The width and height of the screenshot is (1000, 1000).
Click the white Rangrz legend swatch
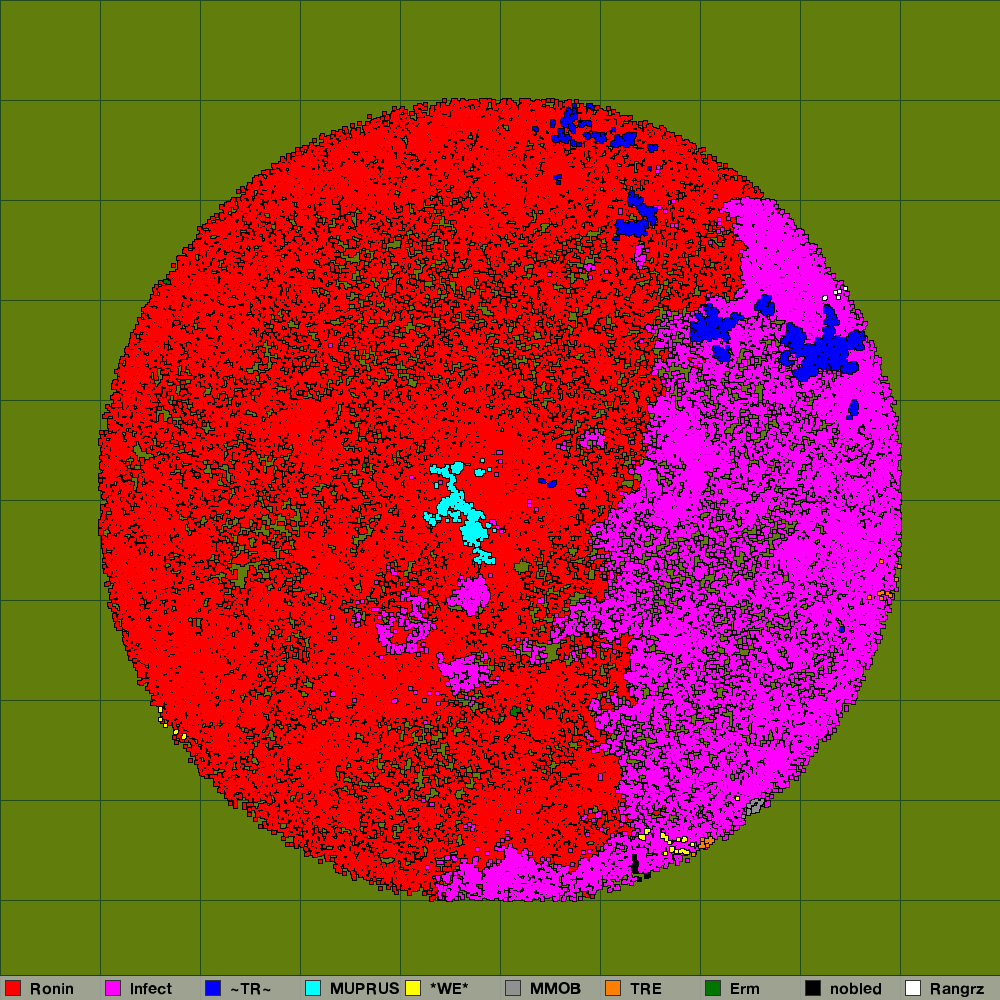pyautogui.click(x=913, y=989)
